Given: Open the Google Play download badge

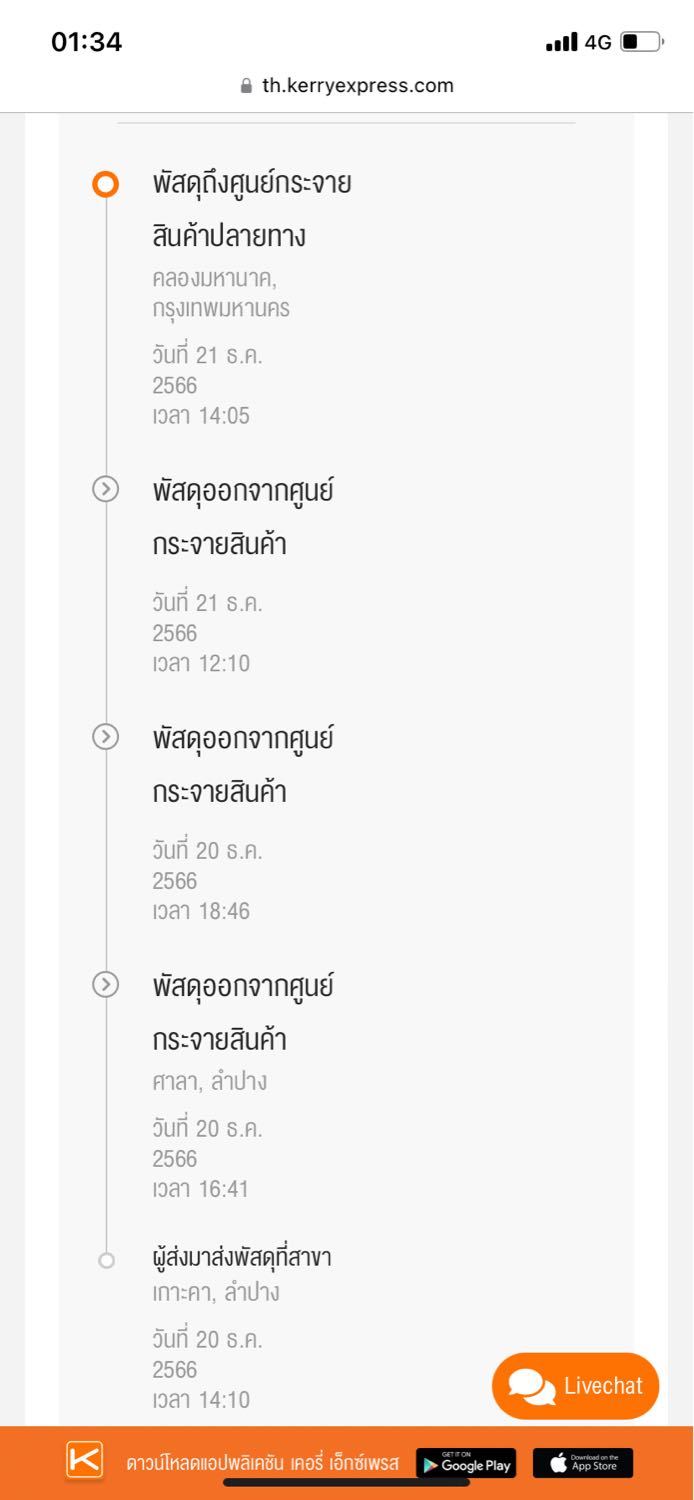Looking at the screenshot, I should pyautogui.click(x=466, y=1463).
